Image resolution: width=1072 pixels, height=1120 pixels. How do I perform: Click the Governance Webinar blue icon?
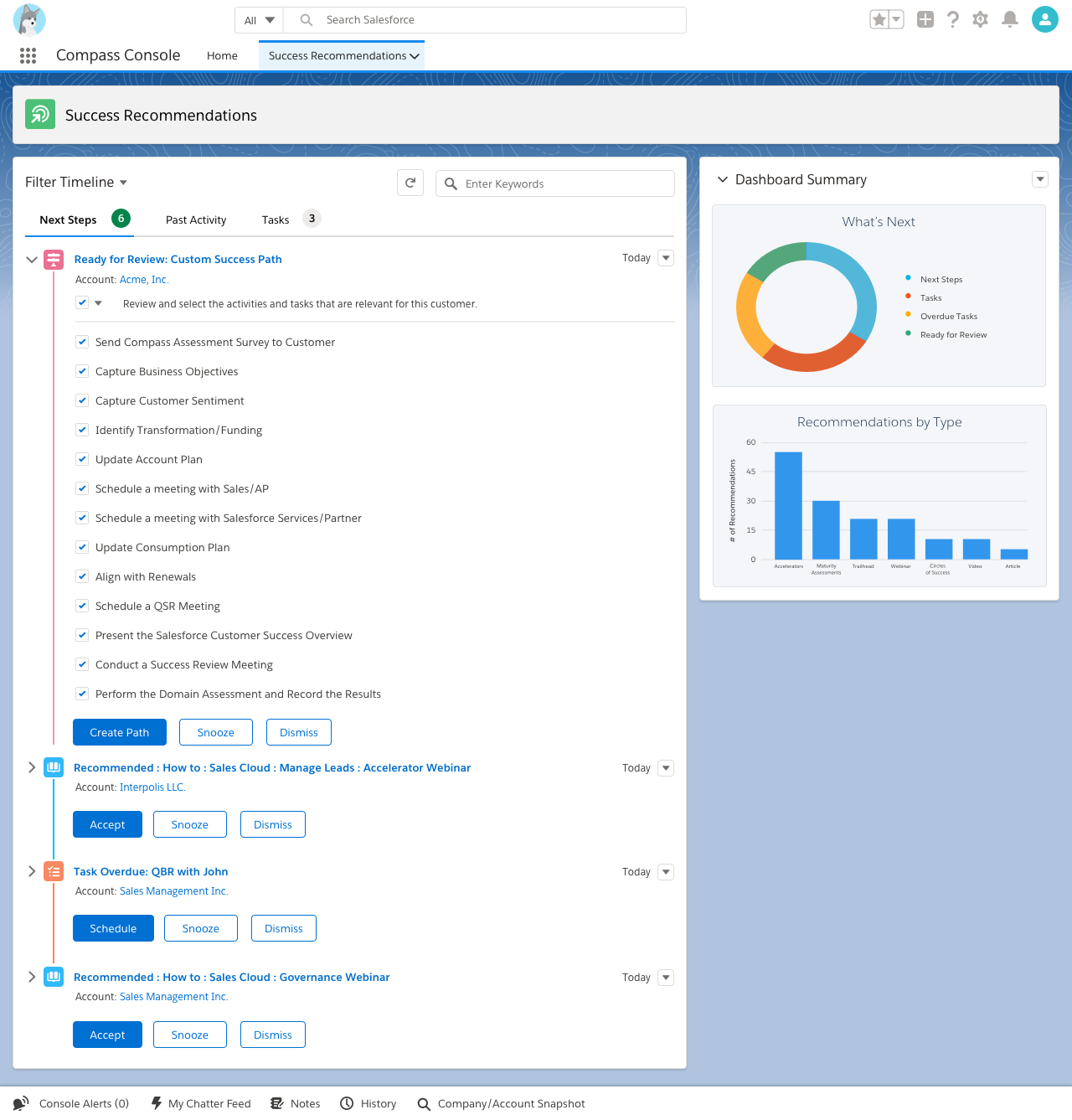[x=54, y=977]
